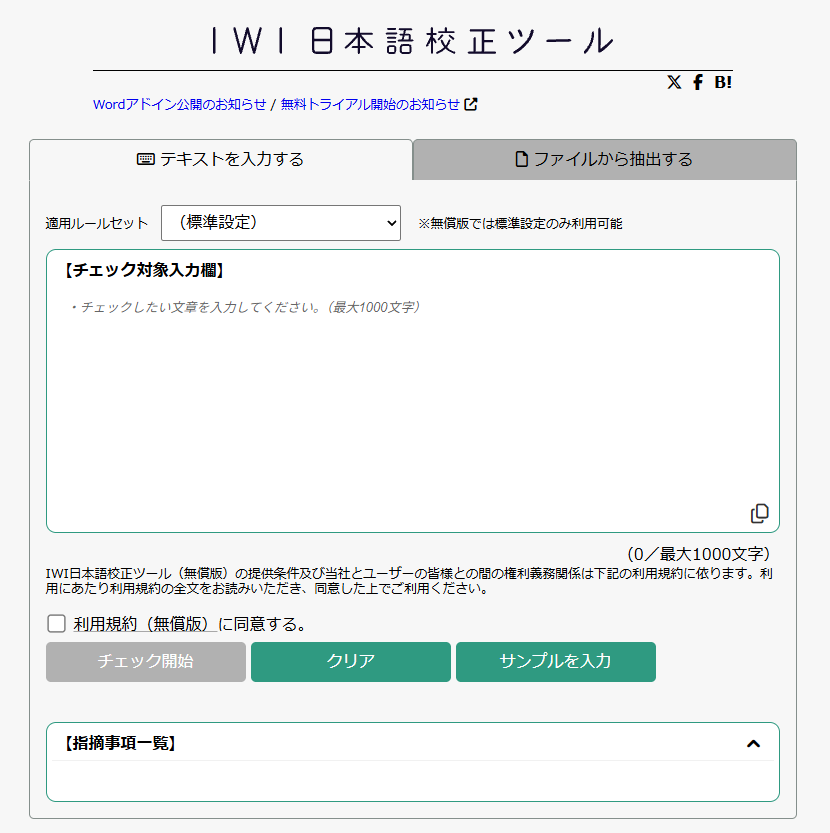The height and width of the screenshot is (833, 830).
Task: Click the 適用ルールセット label
Action: [97, 223]
